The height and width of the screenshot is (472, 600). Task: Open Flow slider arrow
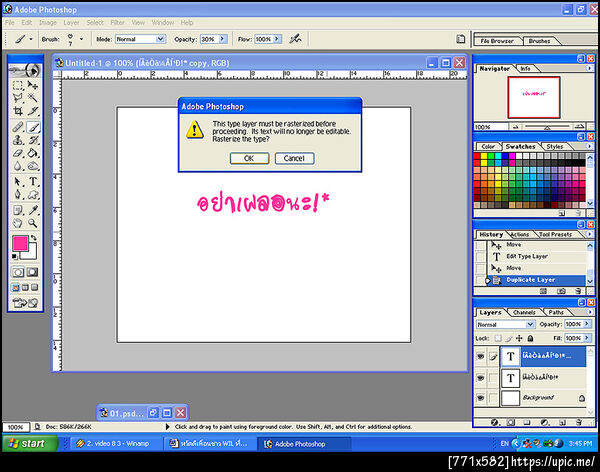[x=277, y=39]
